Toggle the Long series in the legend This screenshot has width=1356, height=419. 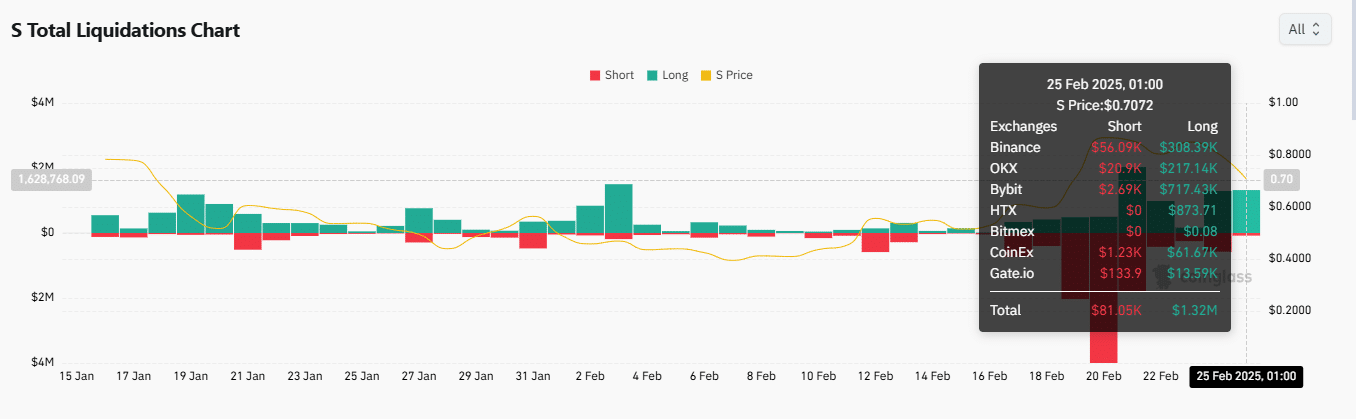pos(675,75)
